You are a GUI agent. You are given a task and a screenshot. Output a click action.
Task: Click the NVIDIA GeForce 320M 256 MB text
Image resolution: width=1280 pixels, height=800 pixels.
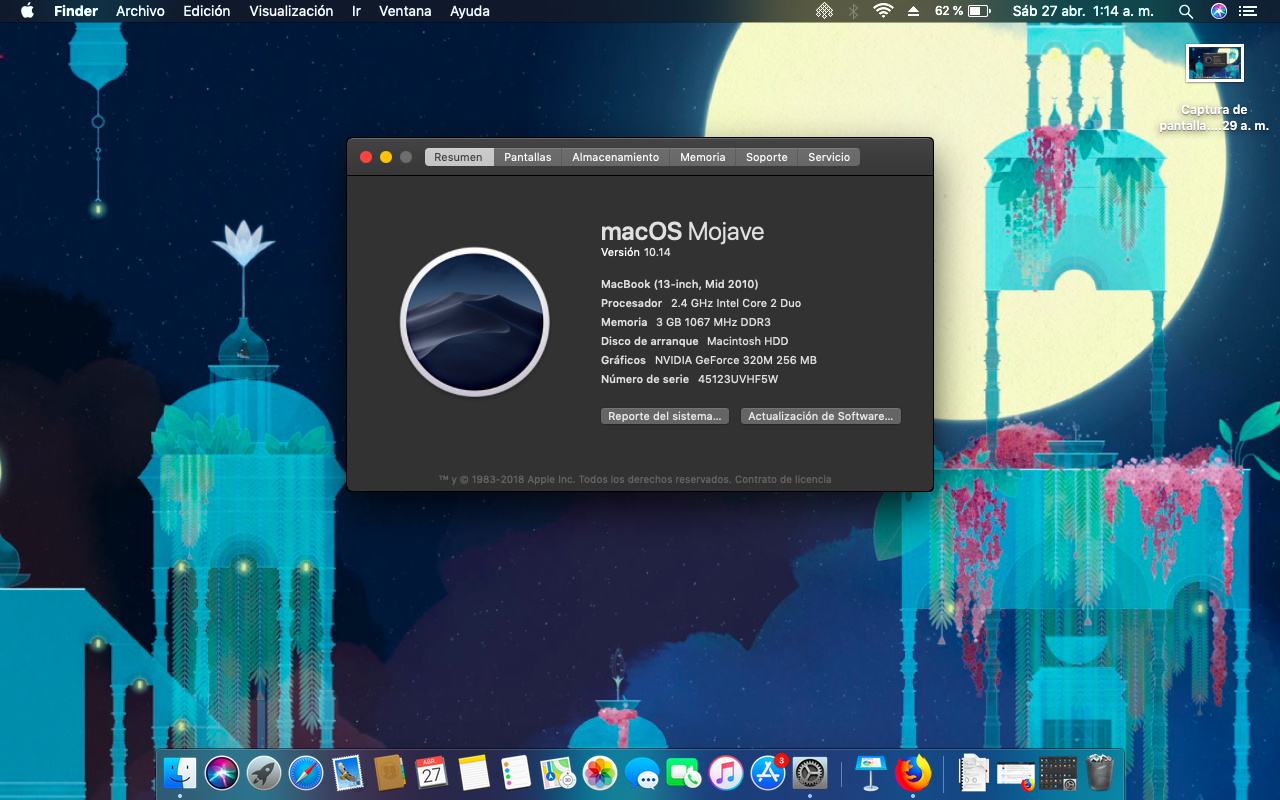(x=736, y=360)
